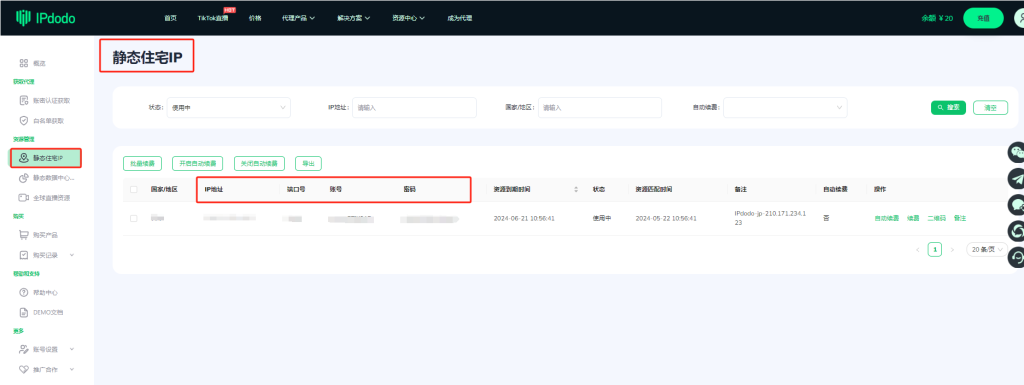This screenshot has width=1024, height=385.
Task: Expand 代理产品 menu
Action: pyautogui.click(x=298, y=18)
